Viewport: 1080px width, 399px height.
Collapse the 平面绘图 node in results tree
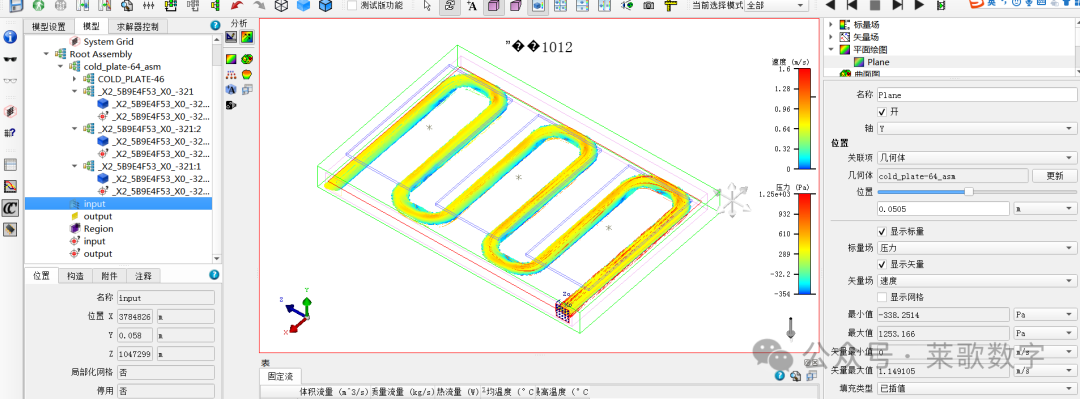click(x=831, y=49)
